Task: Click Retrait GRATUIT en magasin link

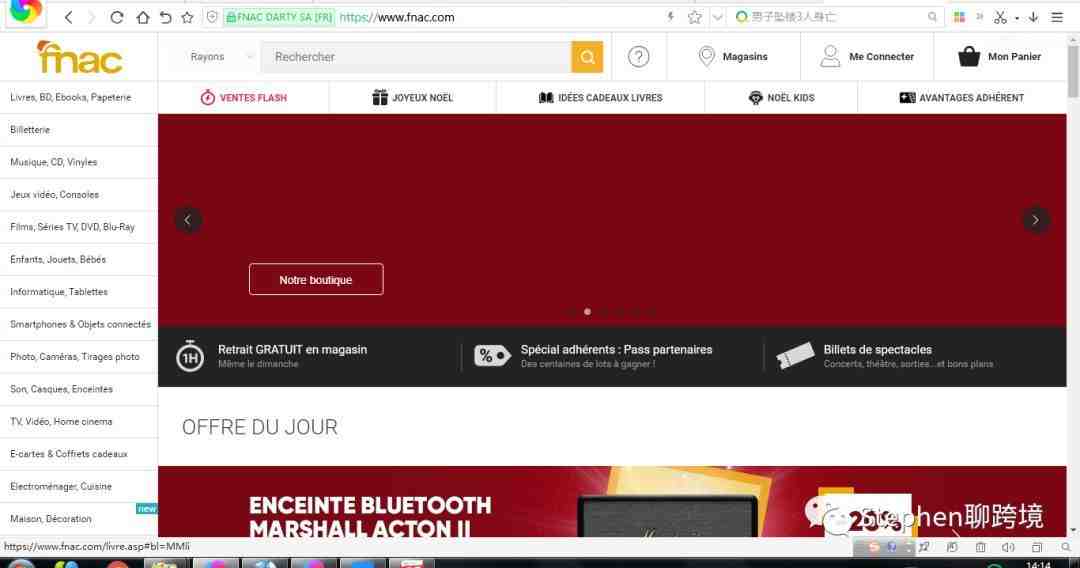Action: coord(292,350)
